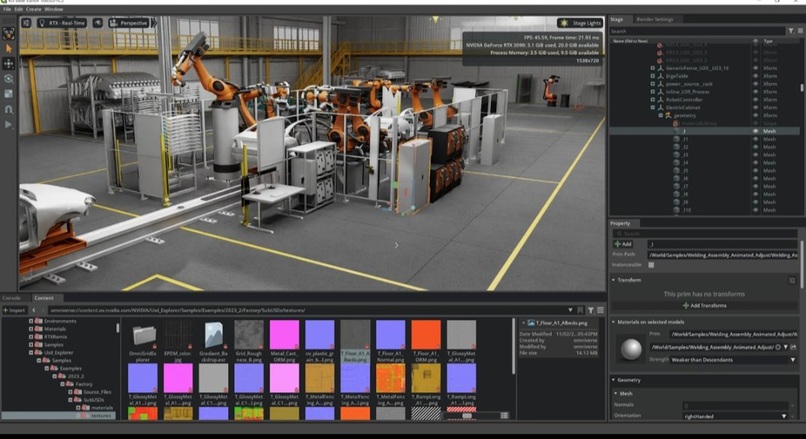Click the top icon in left toolbar
The image size is (806, 439).
click(x=8, y=33)
